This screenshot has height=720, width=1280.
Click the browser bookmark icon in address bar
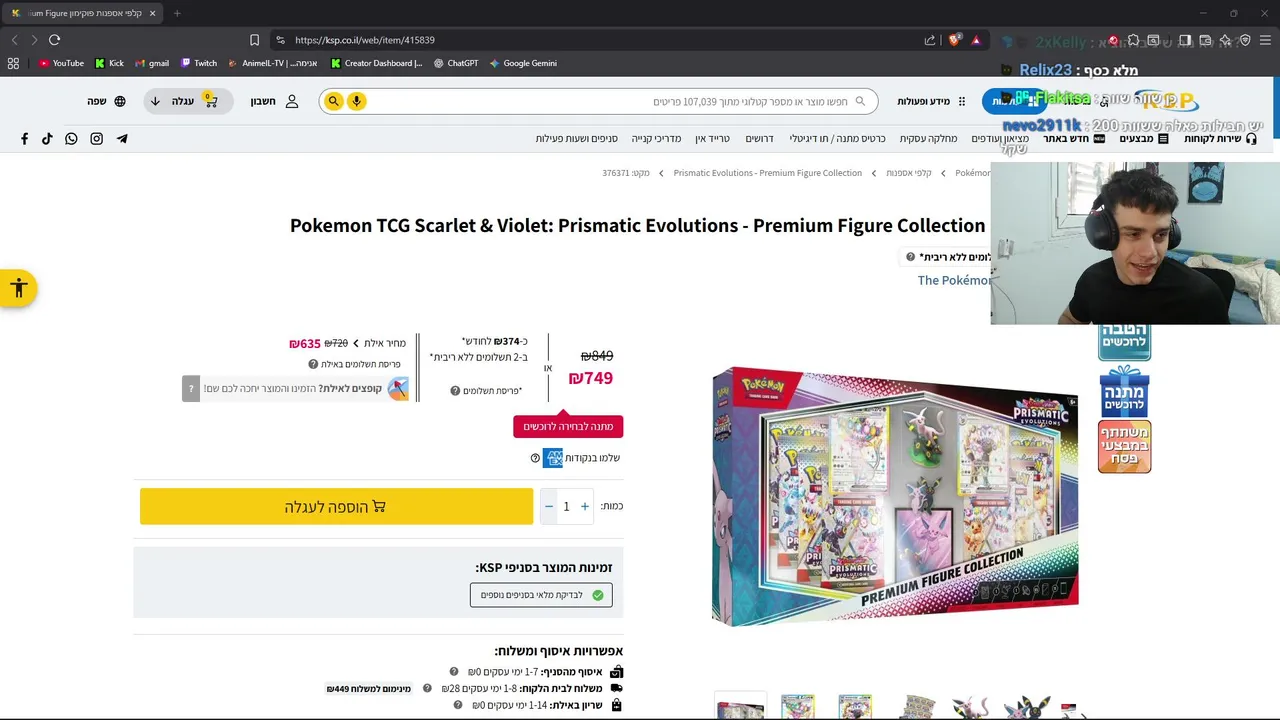(x=254, y=40)
